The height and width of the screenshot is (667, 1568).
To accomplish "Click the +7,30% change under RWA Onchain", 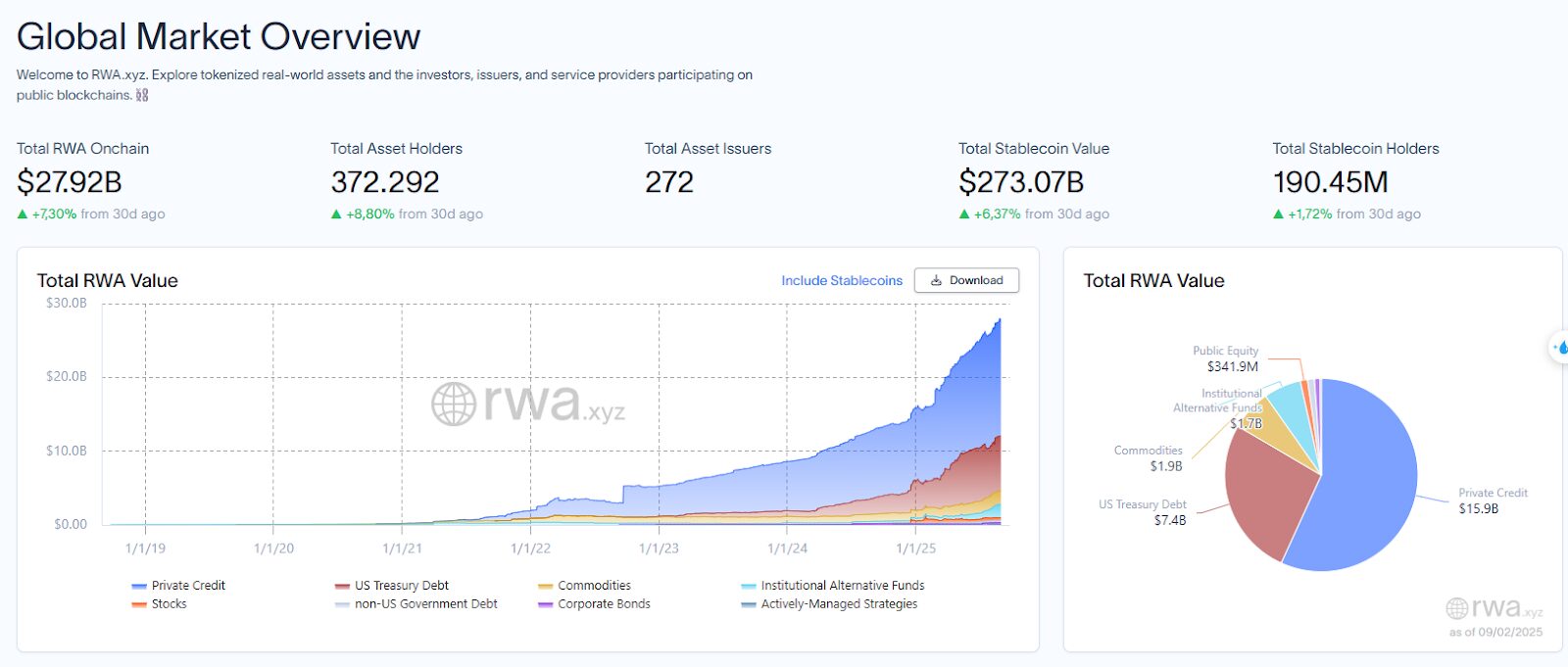I will pyautogui.click(x=54, y=214).
